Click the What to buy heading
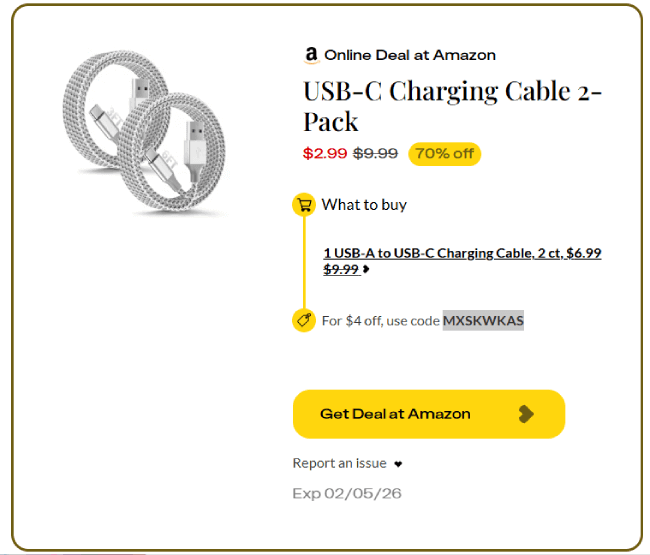This screenshot has width=650, height=555. [364, 205]
